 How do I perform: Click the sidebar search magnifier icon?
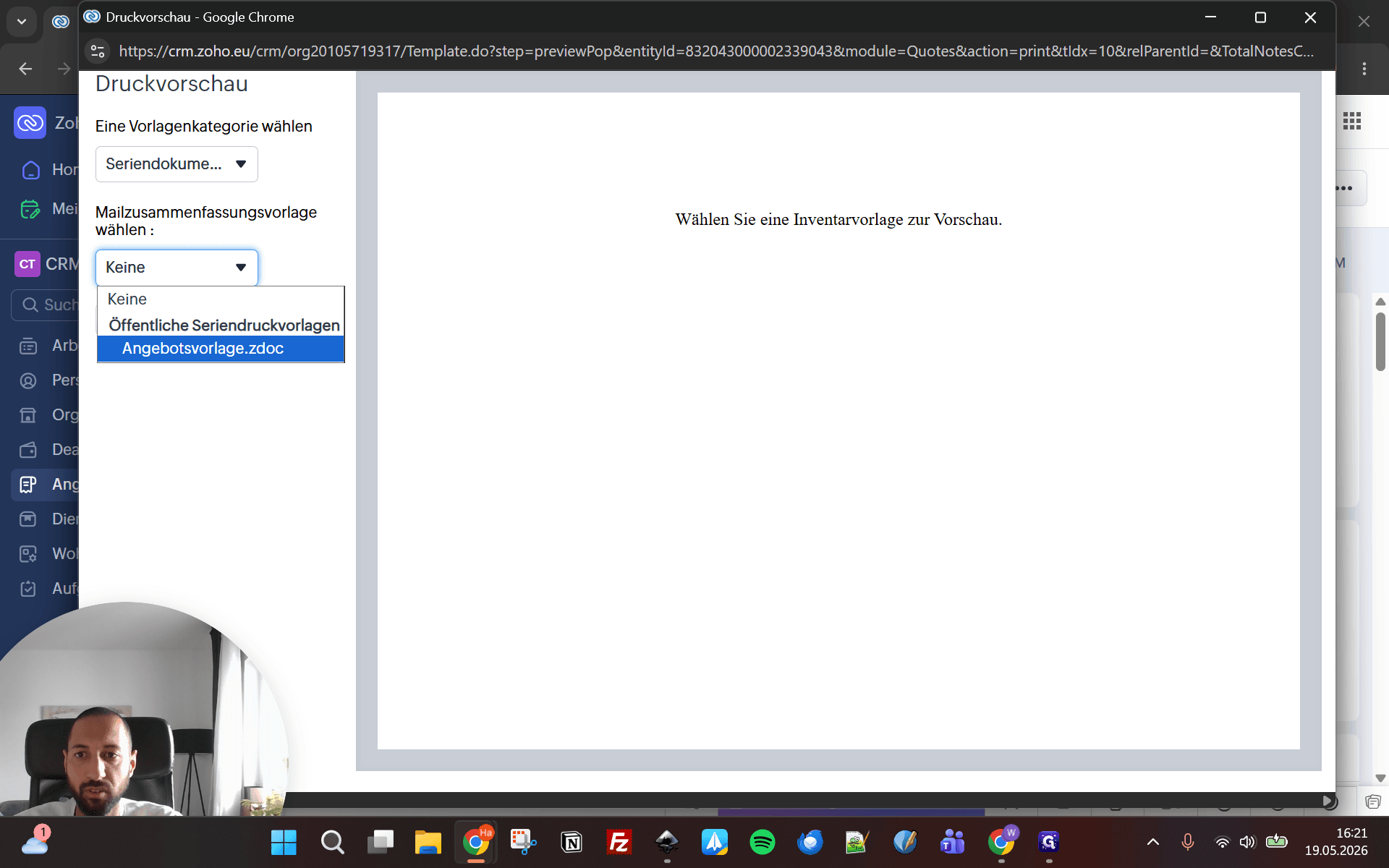point(30,305)
